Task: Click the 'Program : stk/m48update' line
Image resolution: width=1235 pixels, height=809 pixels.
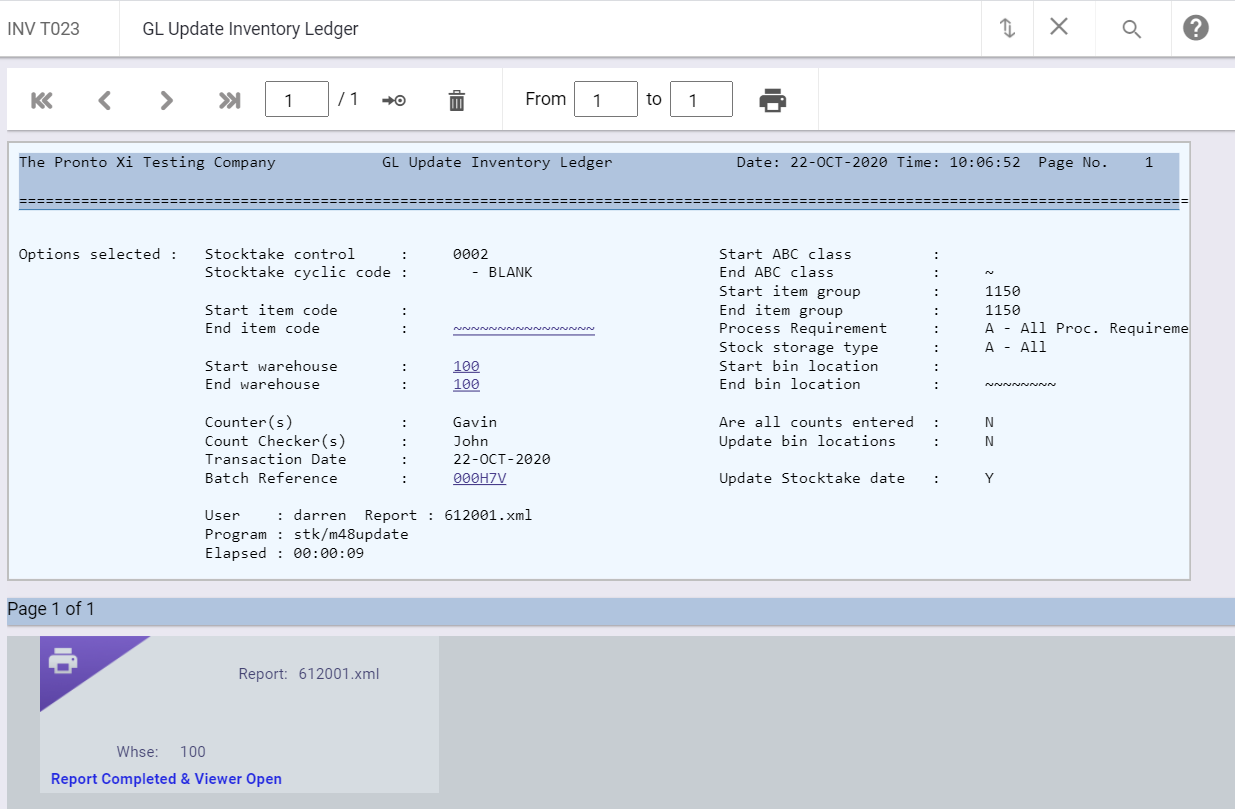Action: [307, 534]
